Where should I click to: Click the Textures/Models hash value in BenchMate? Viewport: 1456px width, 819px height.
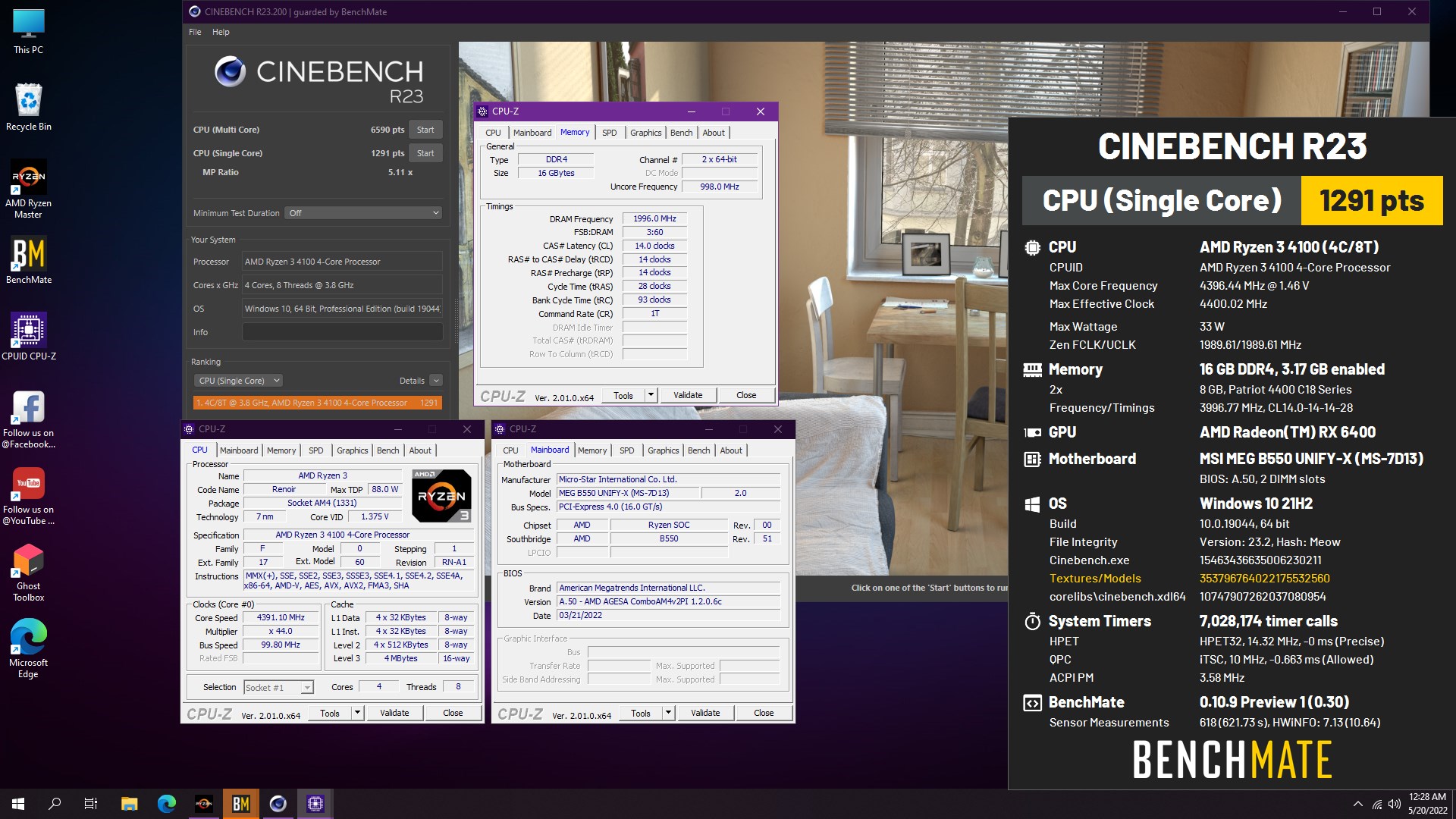(x=1264, y=579)
